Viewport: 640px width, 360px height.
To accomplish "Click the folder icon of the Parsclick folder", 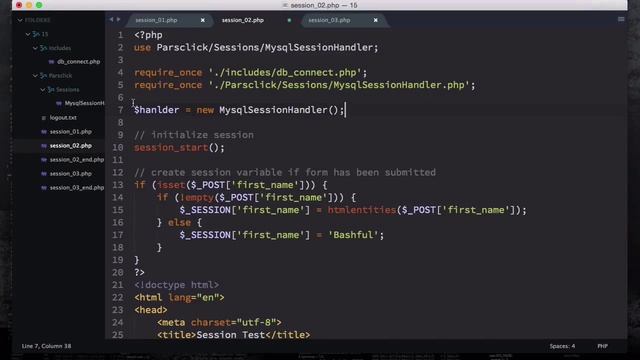I will click(x=43, y=76).
